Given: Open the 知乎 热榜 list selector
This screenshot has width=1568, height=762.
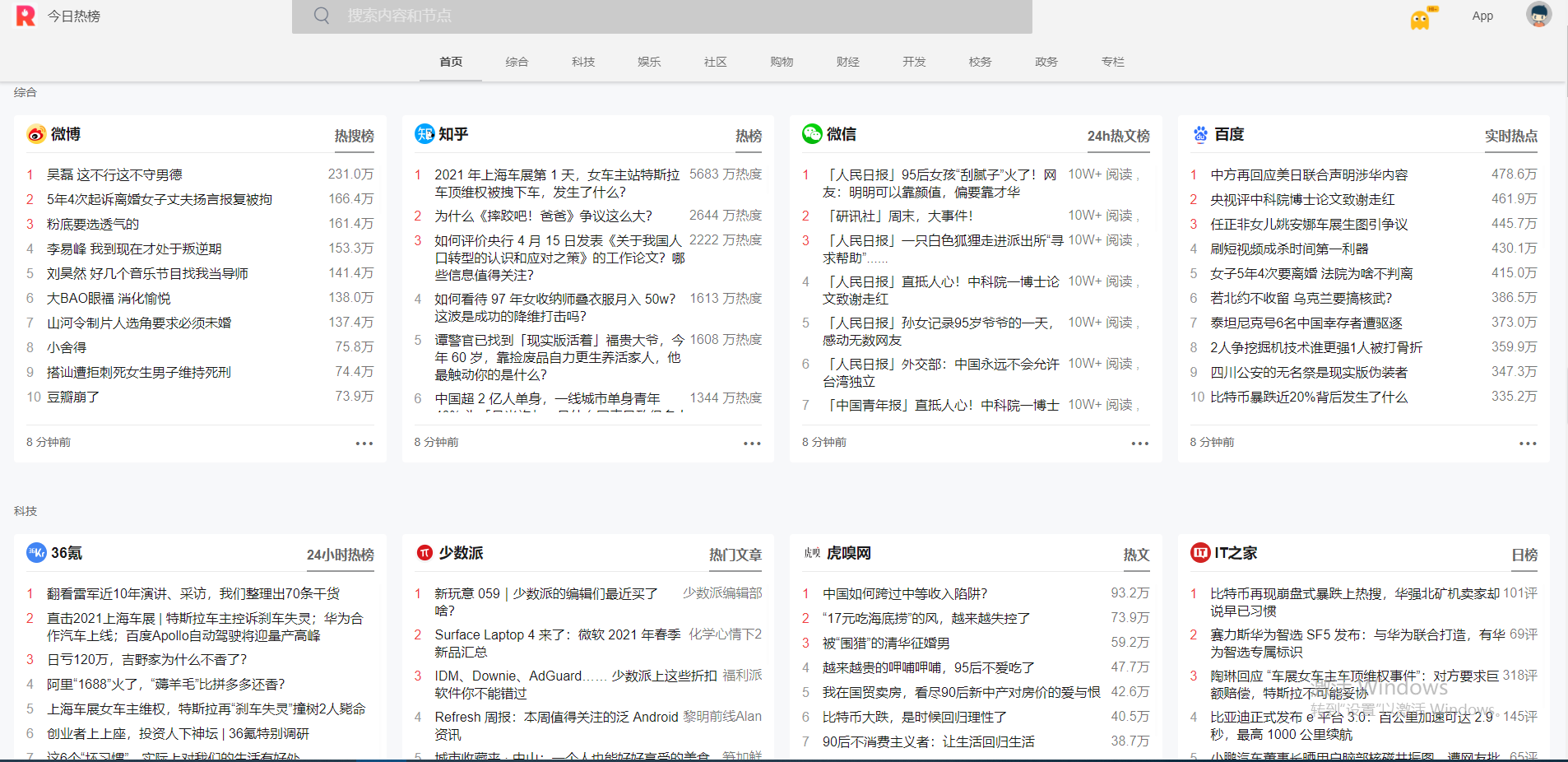Looking at the screenshot, I should tap(749, 136).
